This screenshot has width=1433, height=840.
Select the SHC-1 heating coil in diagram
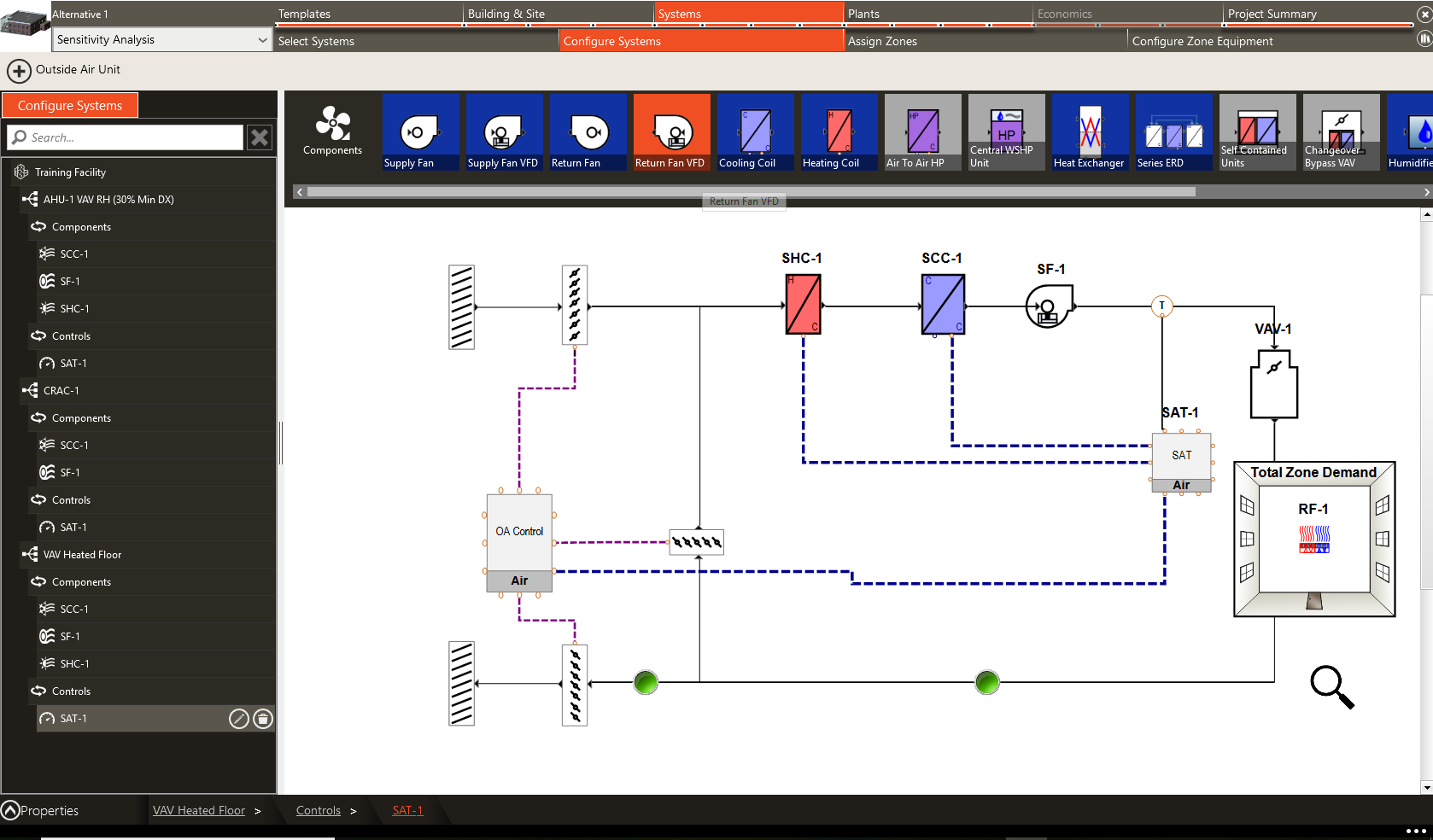coord(803,304)
